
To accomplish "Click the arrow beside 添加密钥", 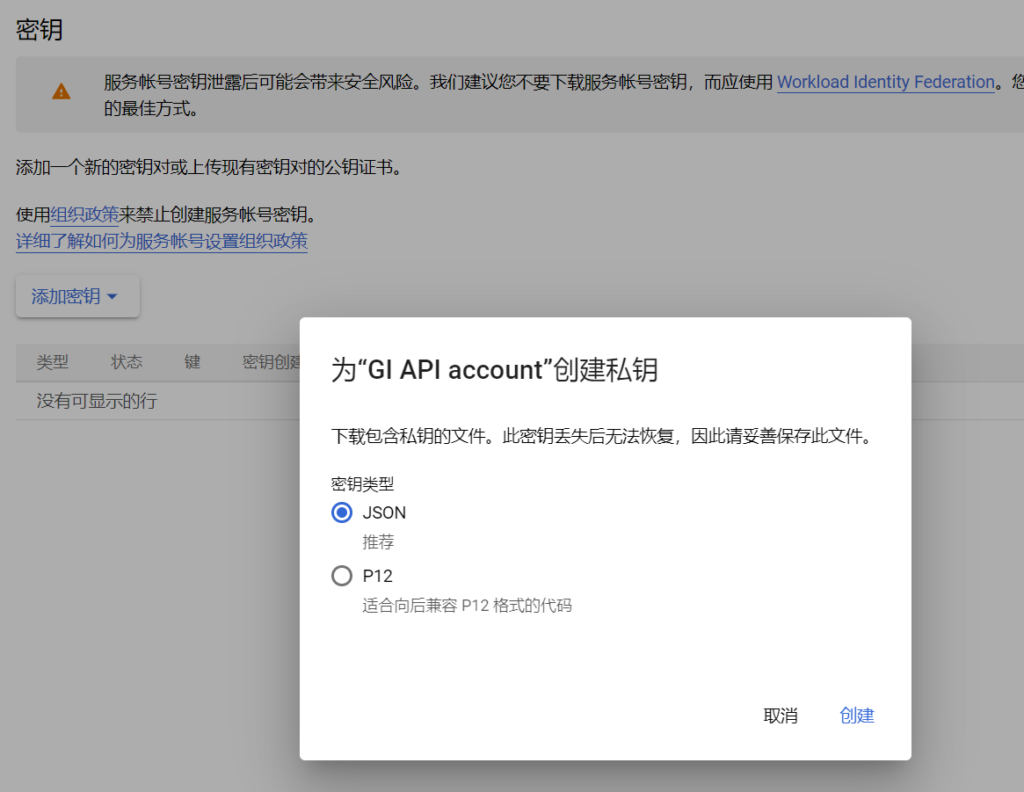I will pyautogui.click(x=112, y=297).
